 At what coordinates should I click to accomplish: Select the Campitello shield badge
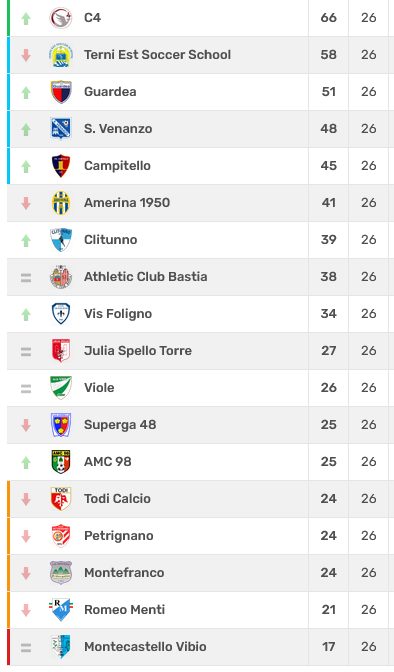tap(60, 166)
